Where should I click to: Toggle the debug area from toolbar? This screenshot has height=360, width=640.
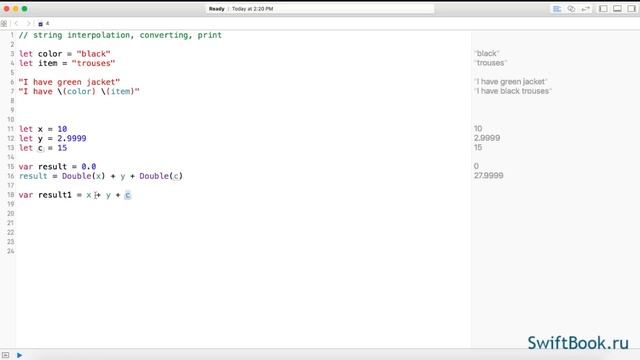[x=617, y=9]
